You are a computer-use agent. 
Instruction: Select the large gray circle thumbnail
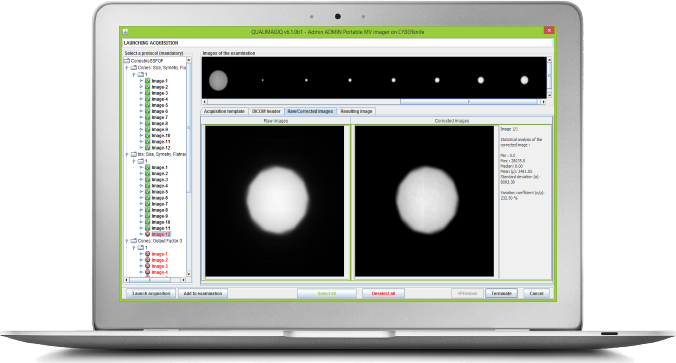pos(218,80)
